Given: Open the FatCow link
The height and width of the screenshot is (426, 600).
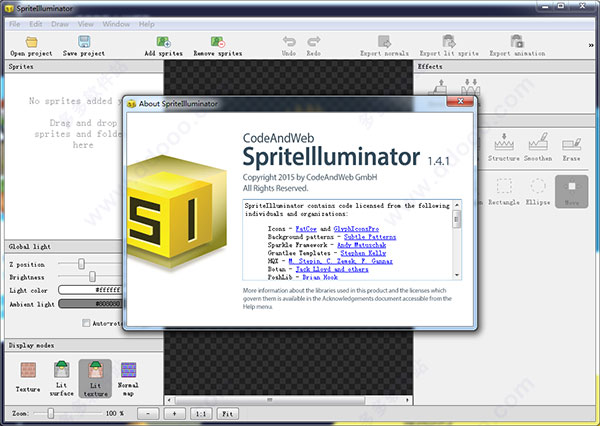Looking at the screenshot, I should (306, 229).
